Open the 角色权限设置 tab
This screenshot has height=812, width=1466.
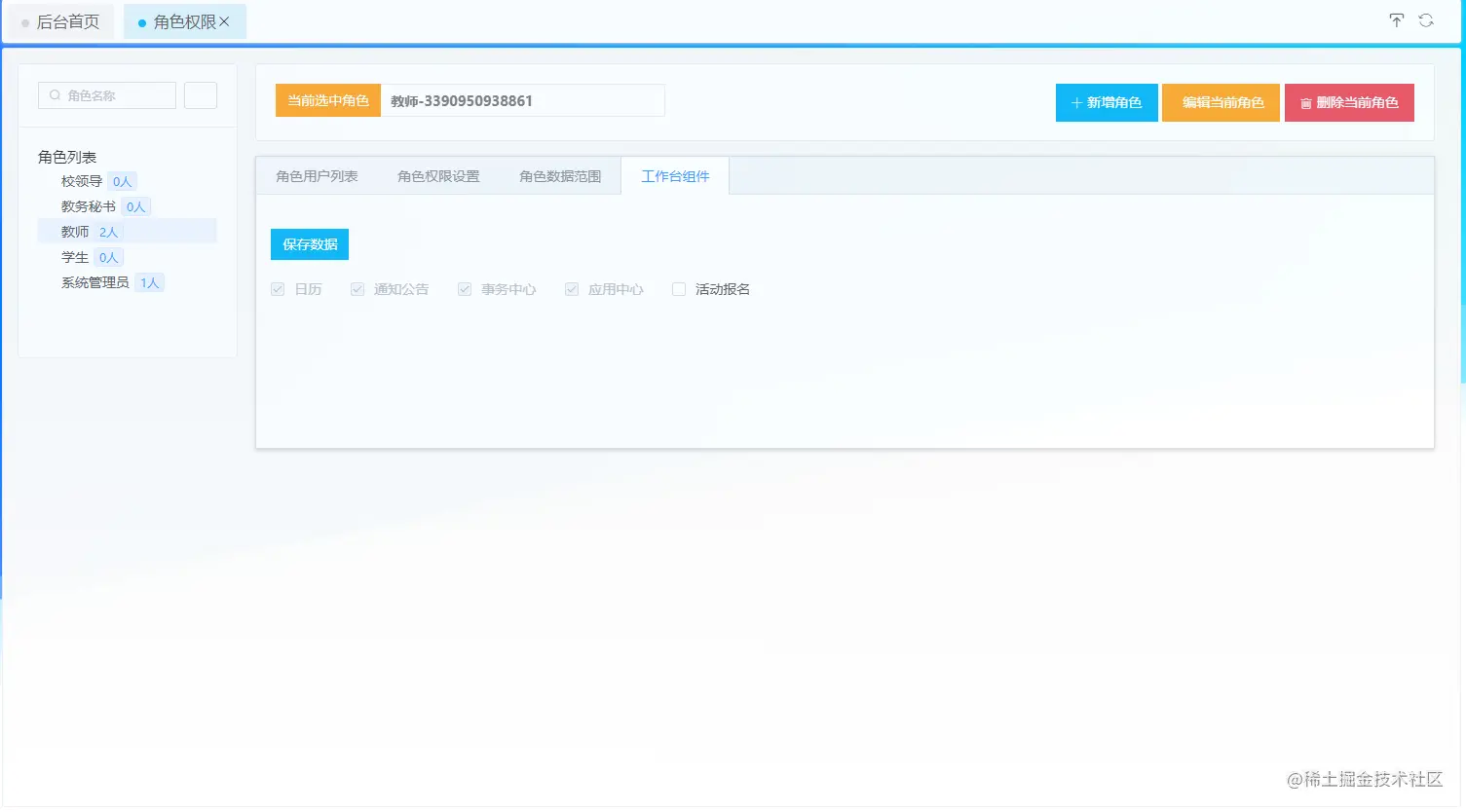[x=438, y=176]
